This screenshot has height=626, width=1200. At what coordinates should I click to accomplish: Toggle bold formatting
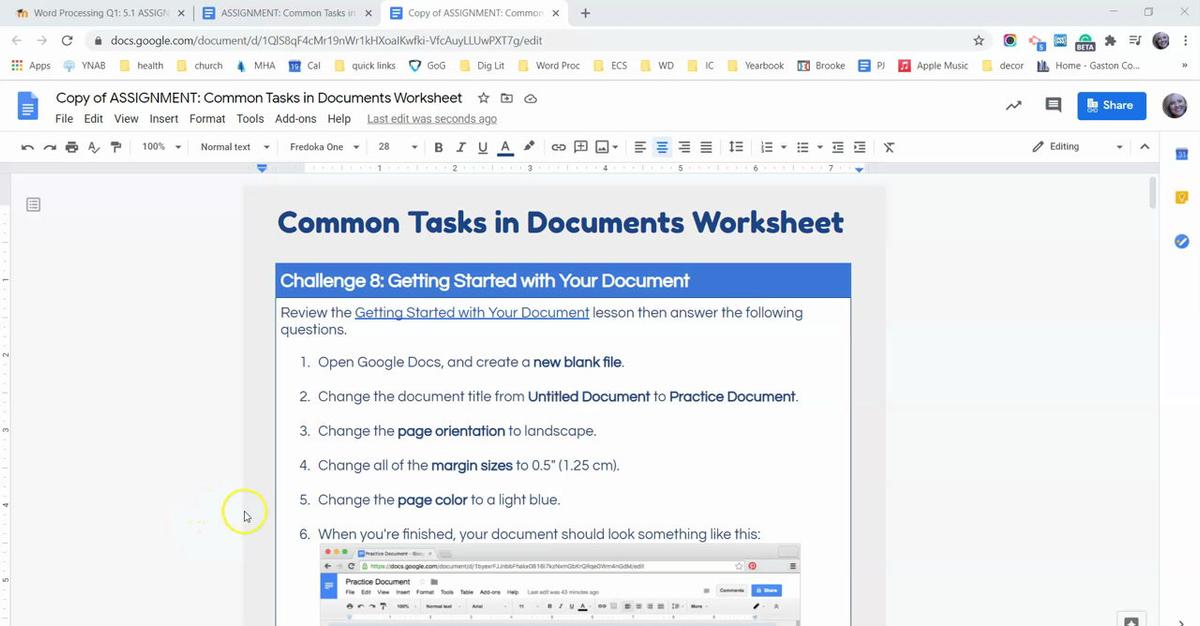pos(438,147)
